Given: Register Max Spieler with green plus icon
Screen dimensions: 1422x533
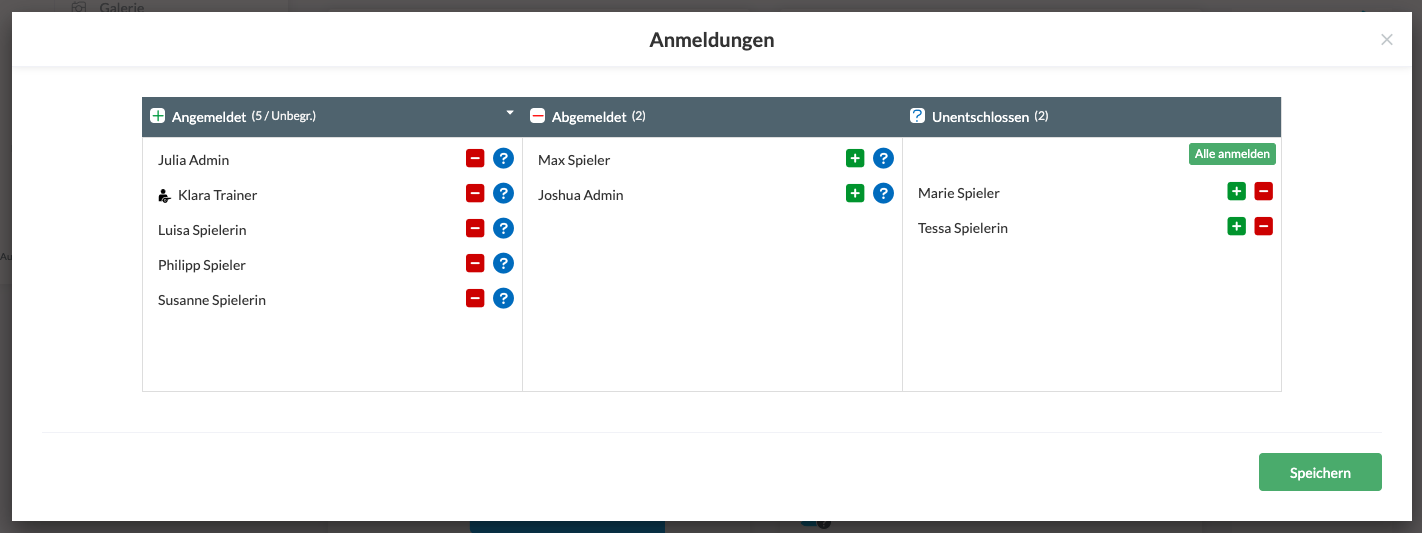Looking at the screenshot, I should coord(855,158).
